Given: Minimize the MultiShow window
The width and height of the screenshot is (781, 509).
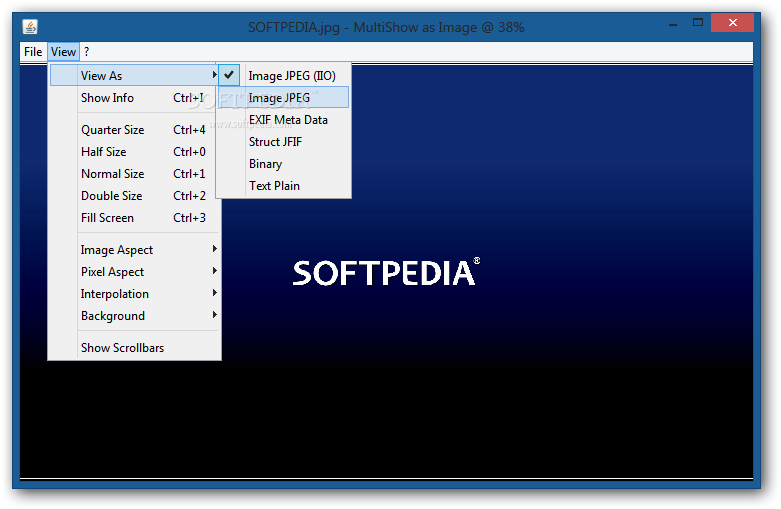Looking at the screenshot, I should (x=673, y=23).
